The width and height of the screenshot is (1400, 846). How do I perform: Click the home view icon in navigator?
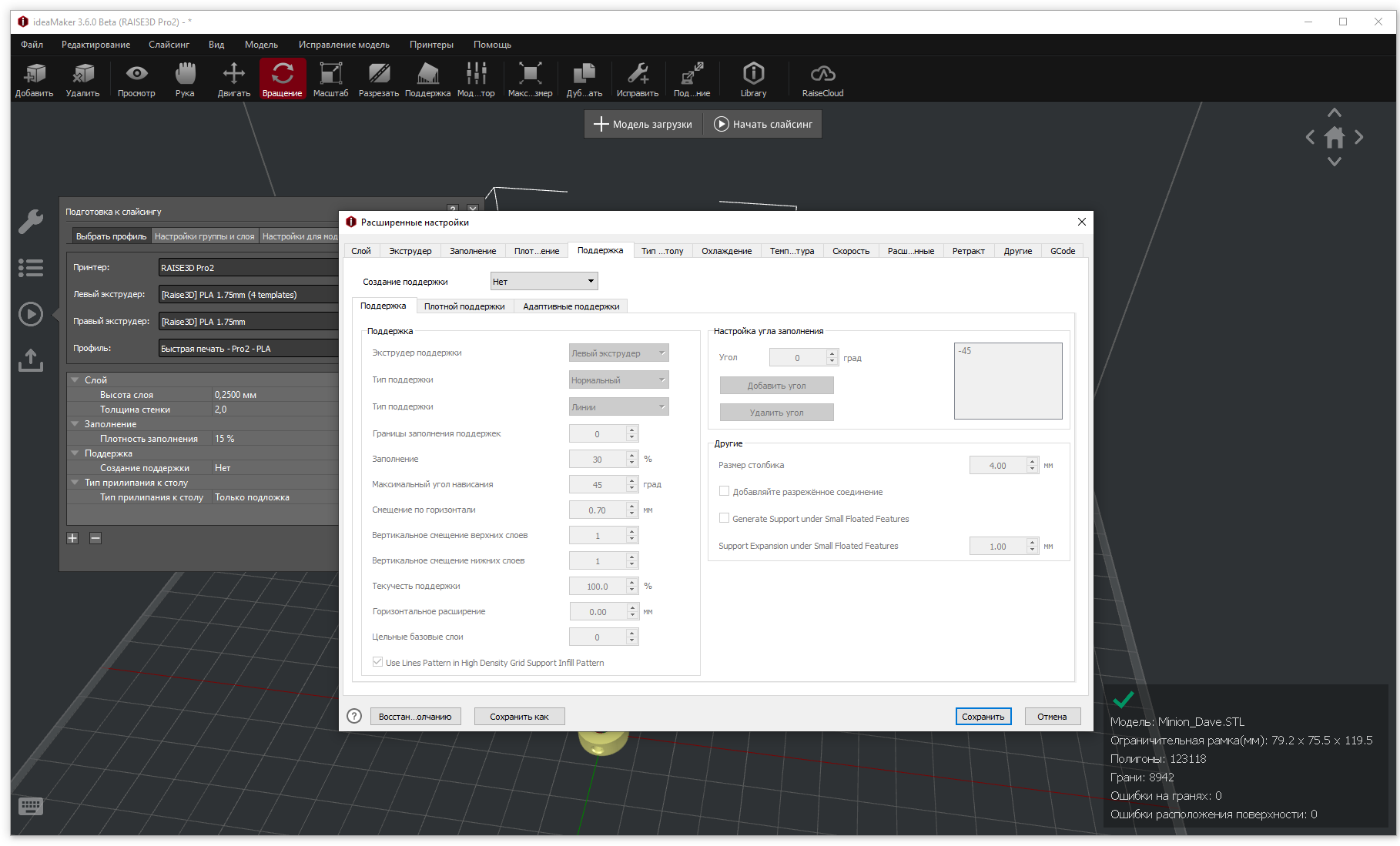pyautogui.click(x=1335, y=138)
